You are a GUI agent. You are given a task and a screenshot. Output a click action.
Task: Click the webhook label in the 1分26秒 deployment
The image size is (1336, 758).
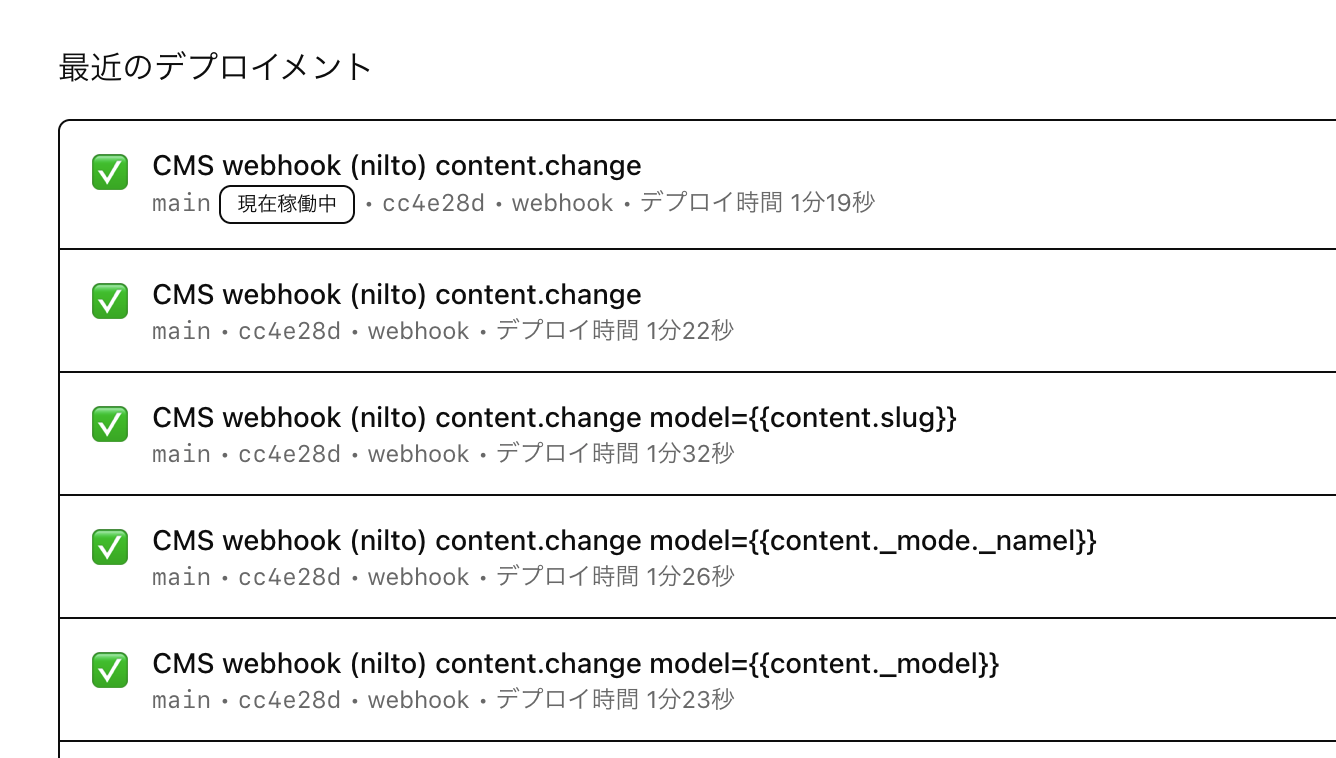click(x=418, y=577)
